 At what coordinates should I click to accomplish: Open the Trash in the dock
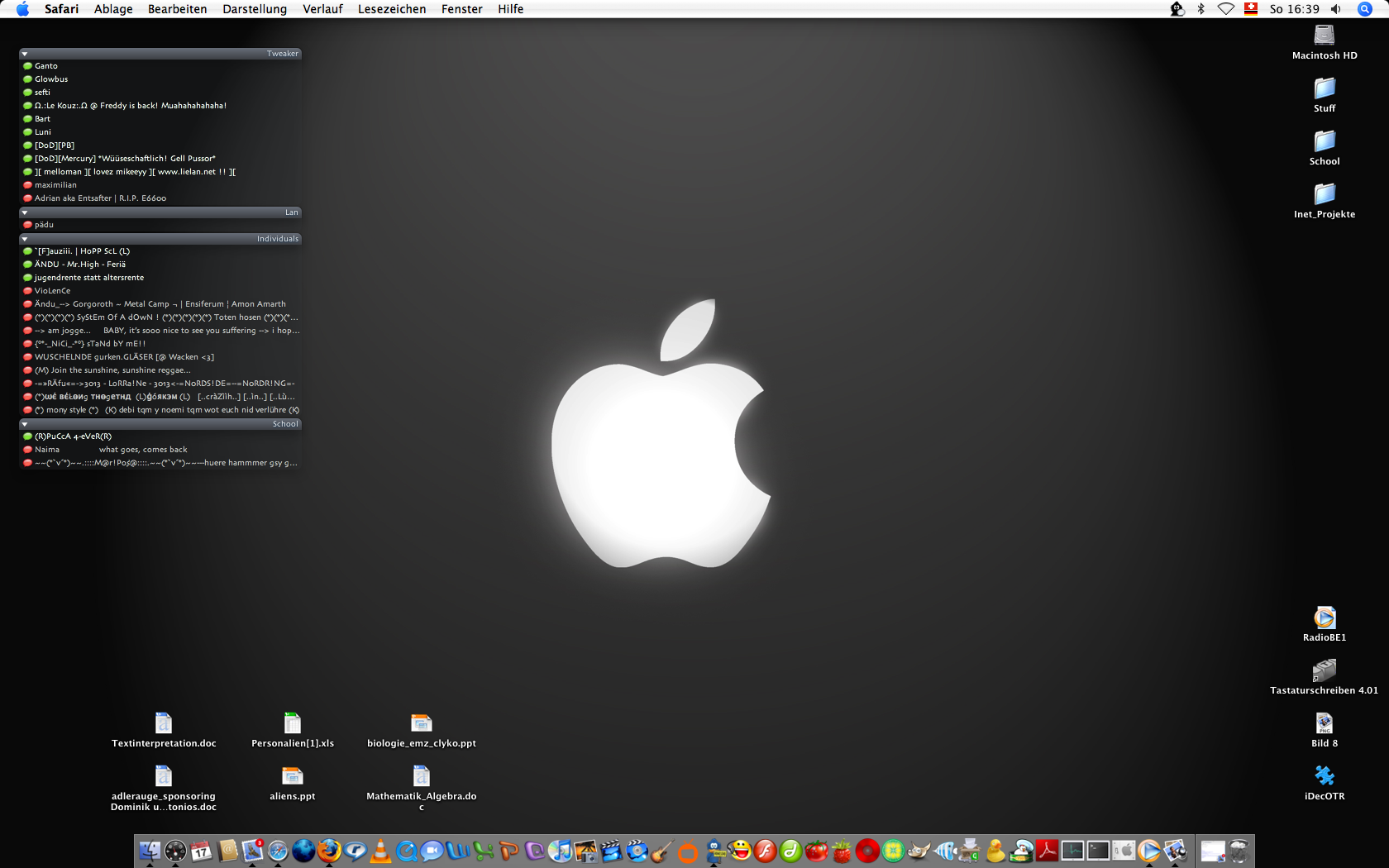[x=1239, y=850]
